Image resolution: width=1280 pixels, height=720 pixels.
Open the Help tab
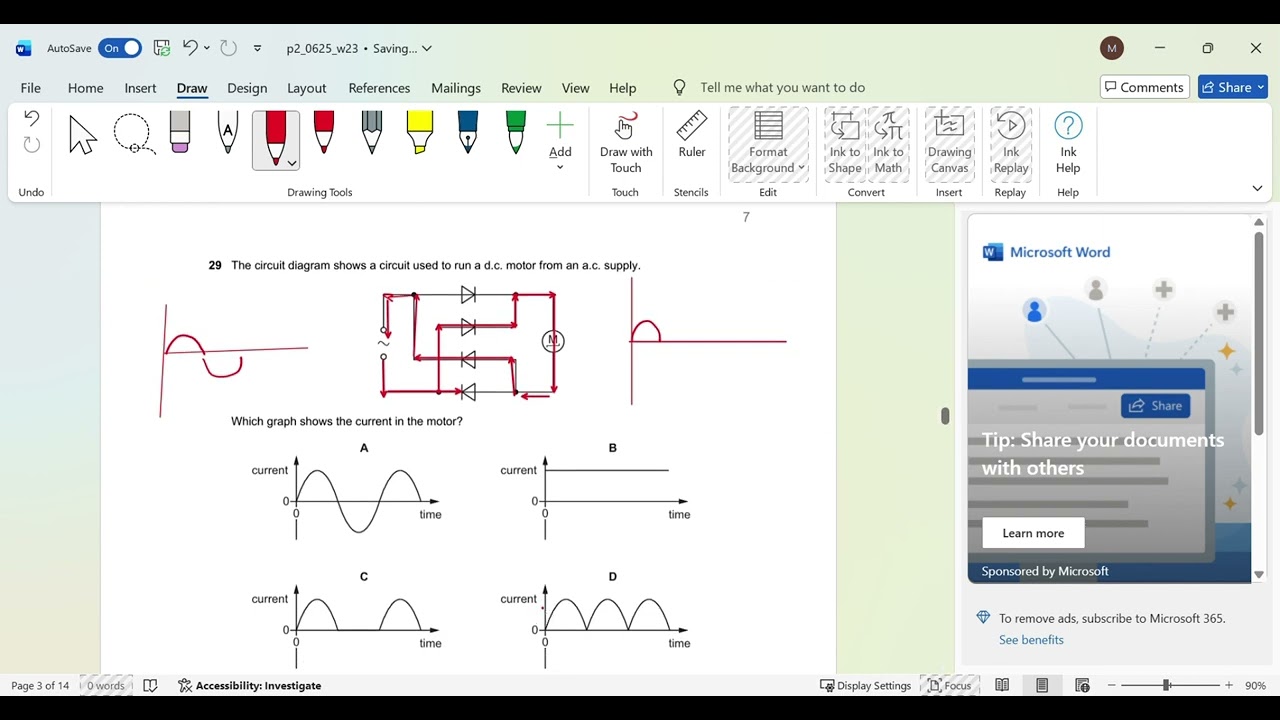click(x=622, y=88)
